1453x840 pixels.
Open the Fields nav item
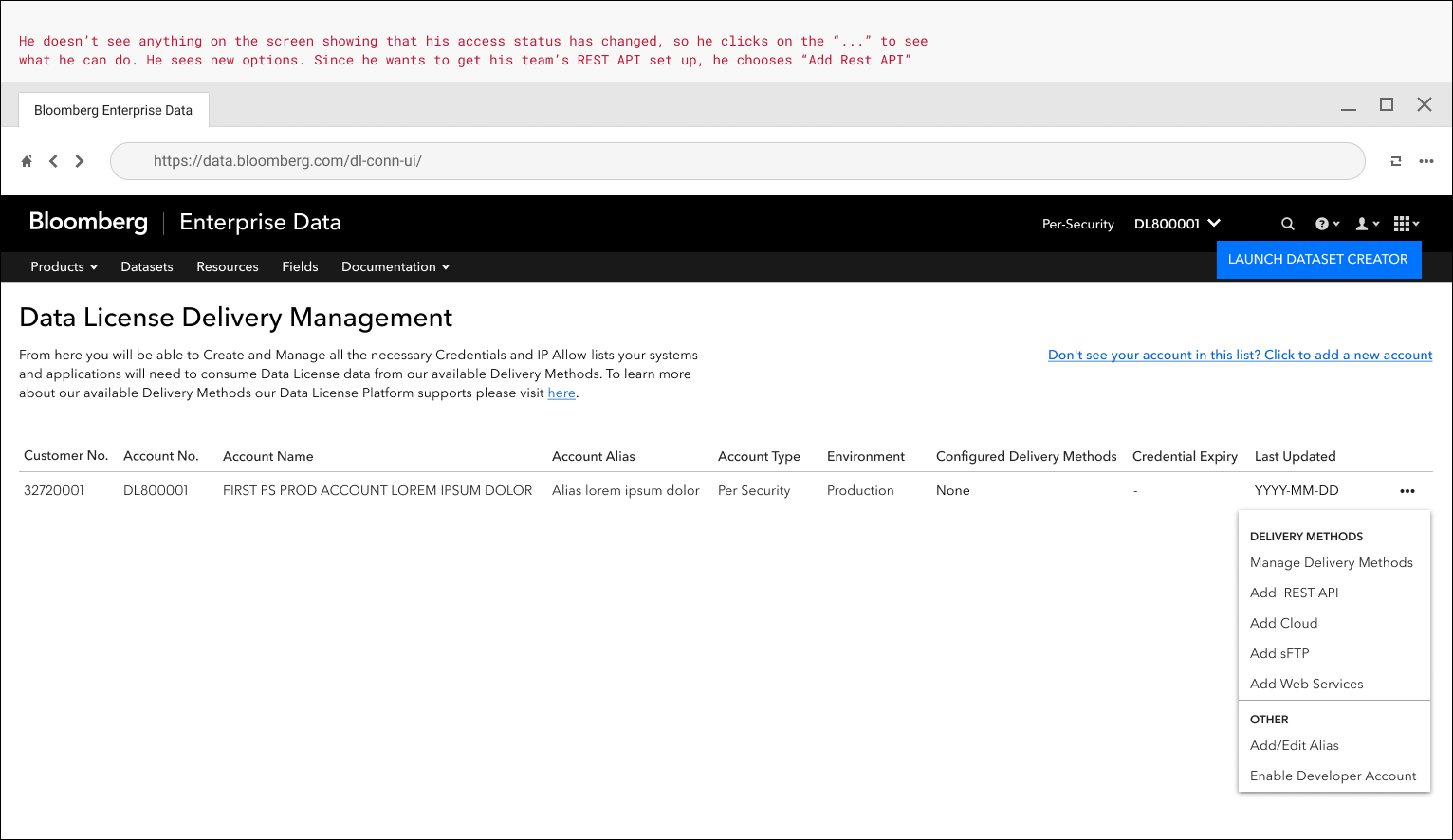(300, 267)
